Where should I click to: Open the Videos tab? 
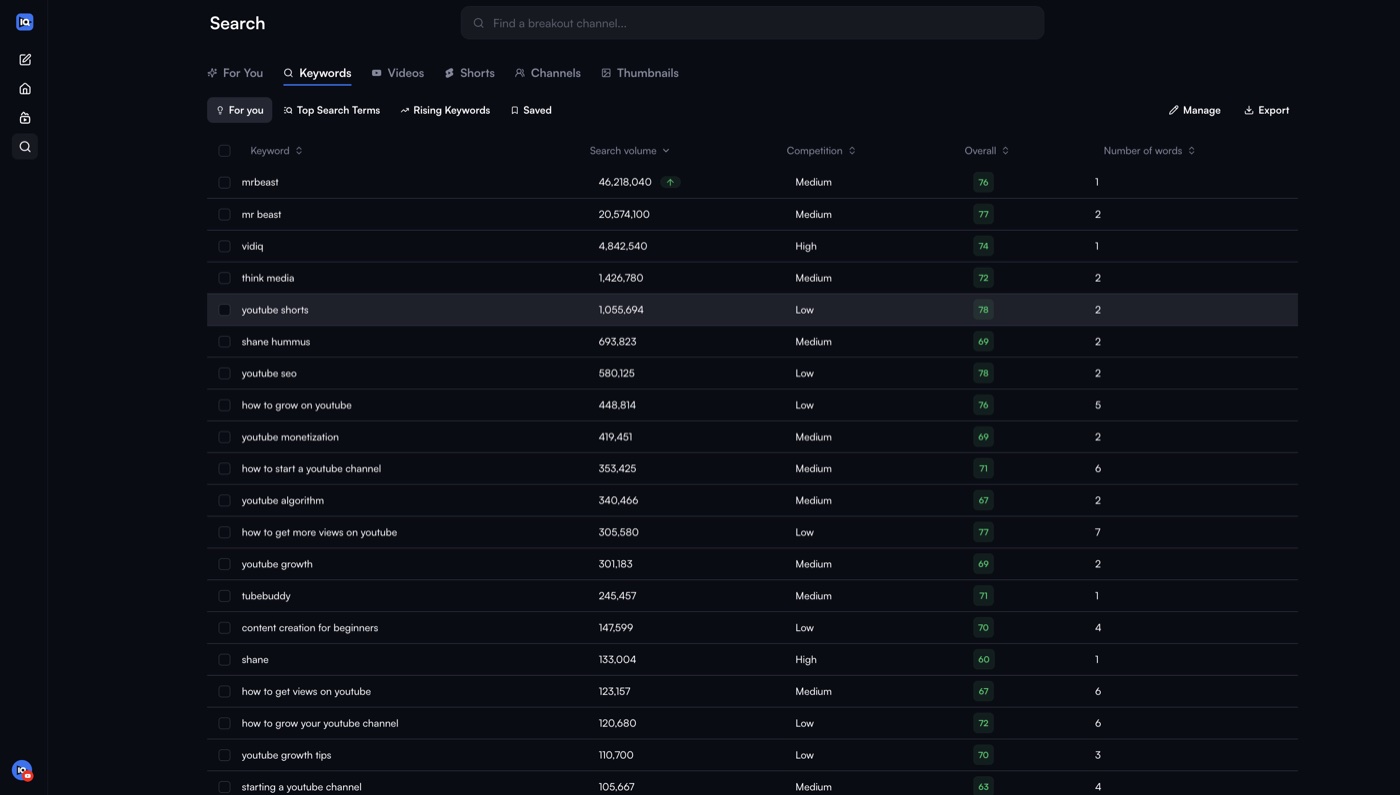point(398,73)
